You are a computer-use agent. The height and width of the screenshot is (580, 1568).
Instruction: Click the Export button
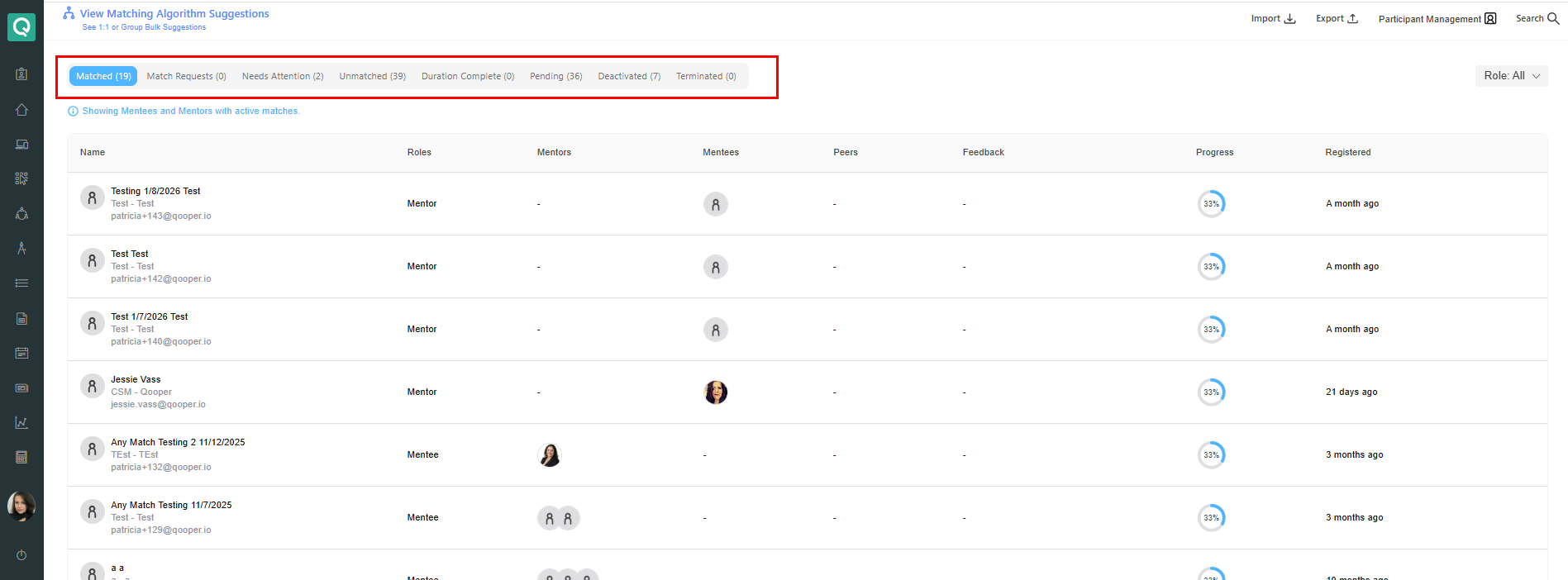tap(1337, 18)
